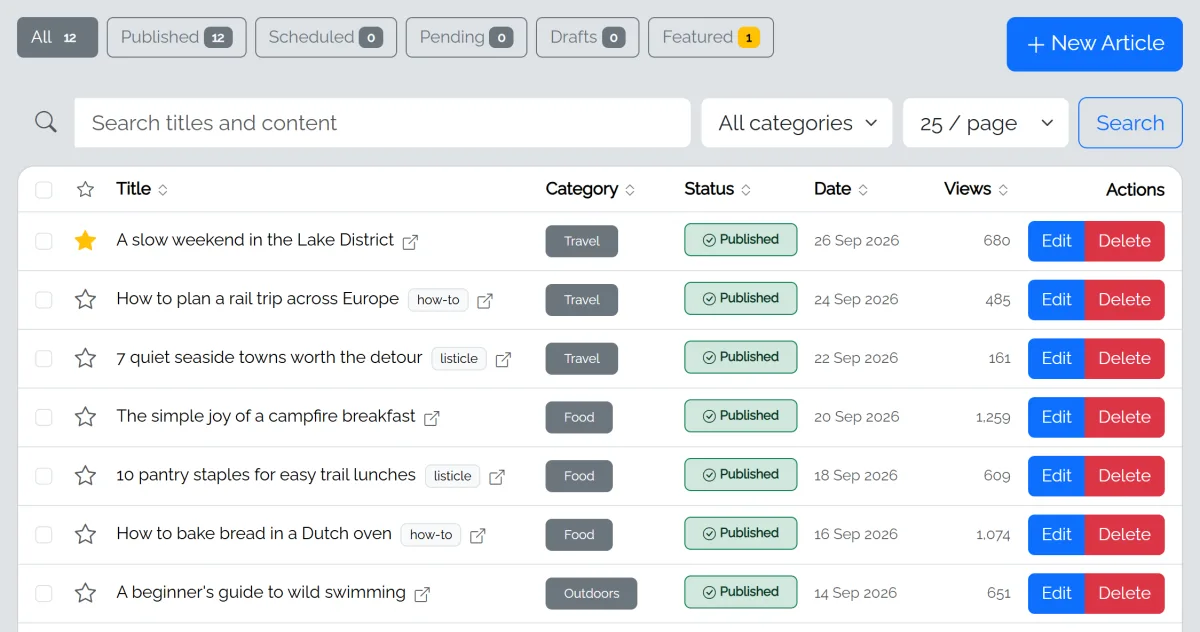This screenshot has height=632, width=1200.
Task: Open wild swimming external link icon
Action: click(422, 594)
